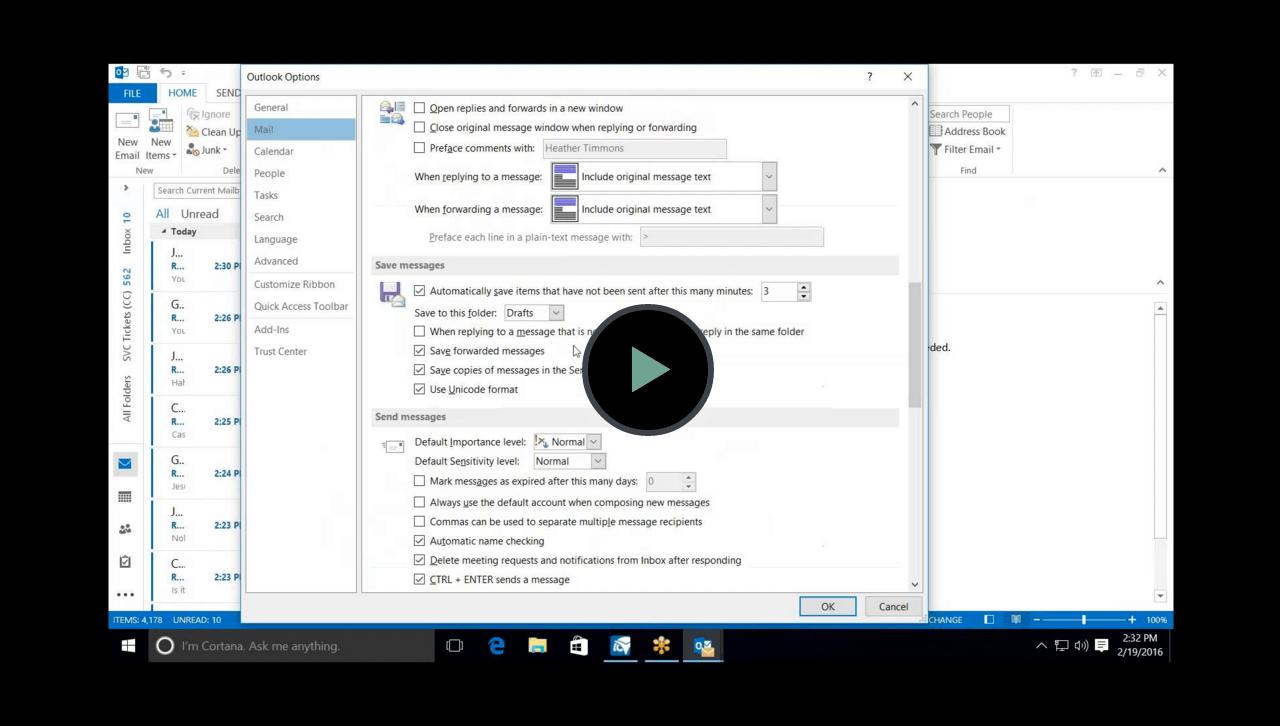This screenshot has width=1280, height=726.
Task: Open File Explorer from the taskbar
Action: click(538, 646)
